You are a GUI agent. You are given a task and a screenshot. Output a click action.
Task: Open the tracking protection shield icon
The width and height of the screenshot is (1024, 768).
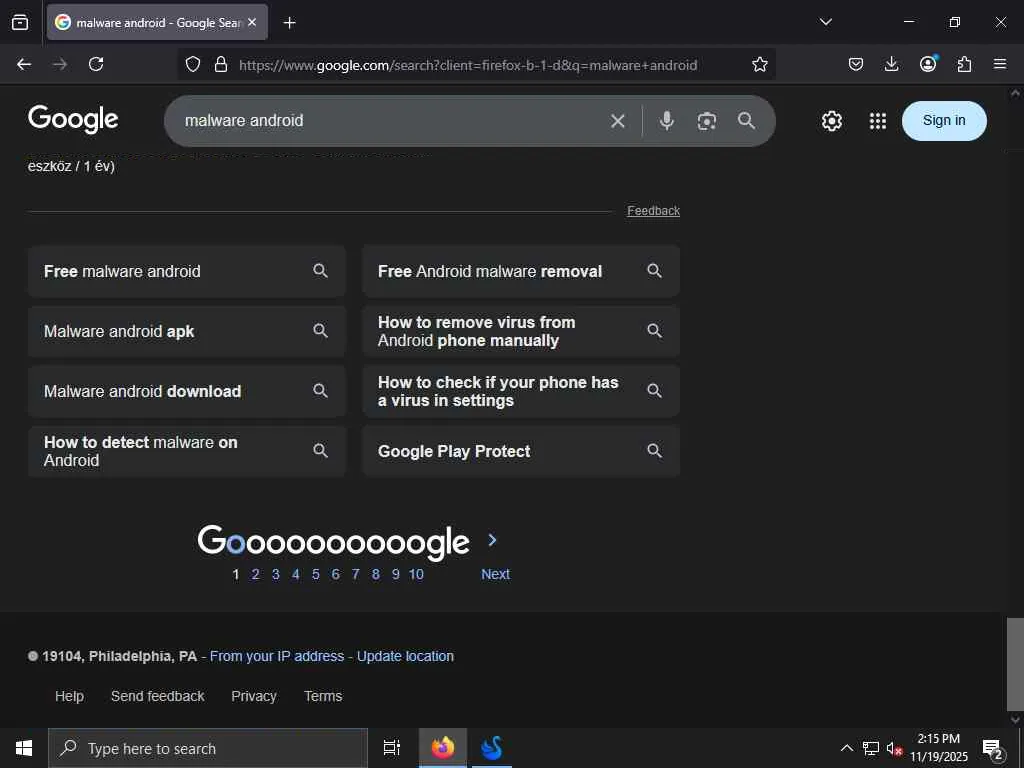click(x=193, y=64)
